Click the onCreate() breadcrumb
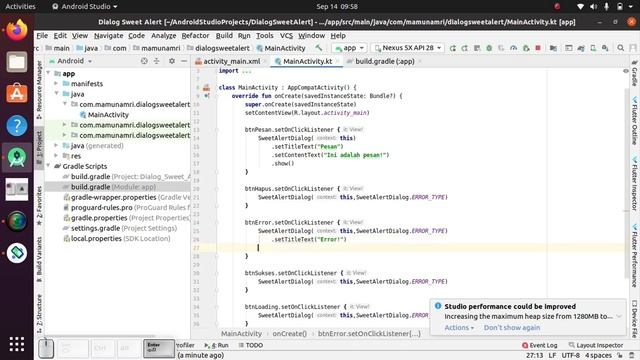Viewport: 640px width, 360px height. click(289, 333)
